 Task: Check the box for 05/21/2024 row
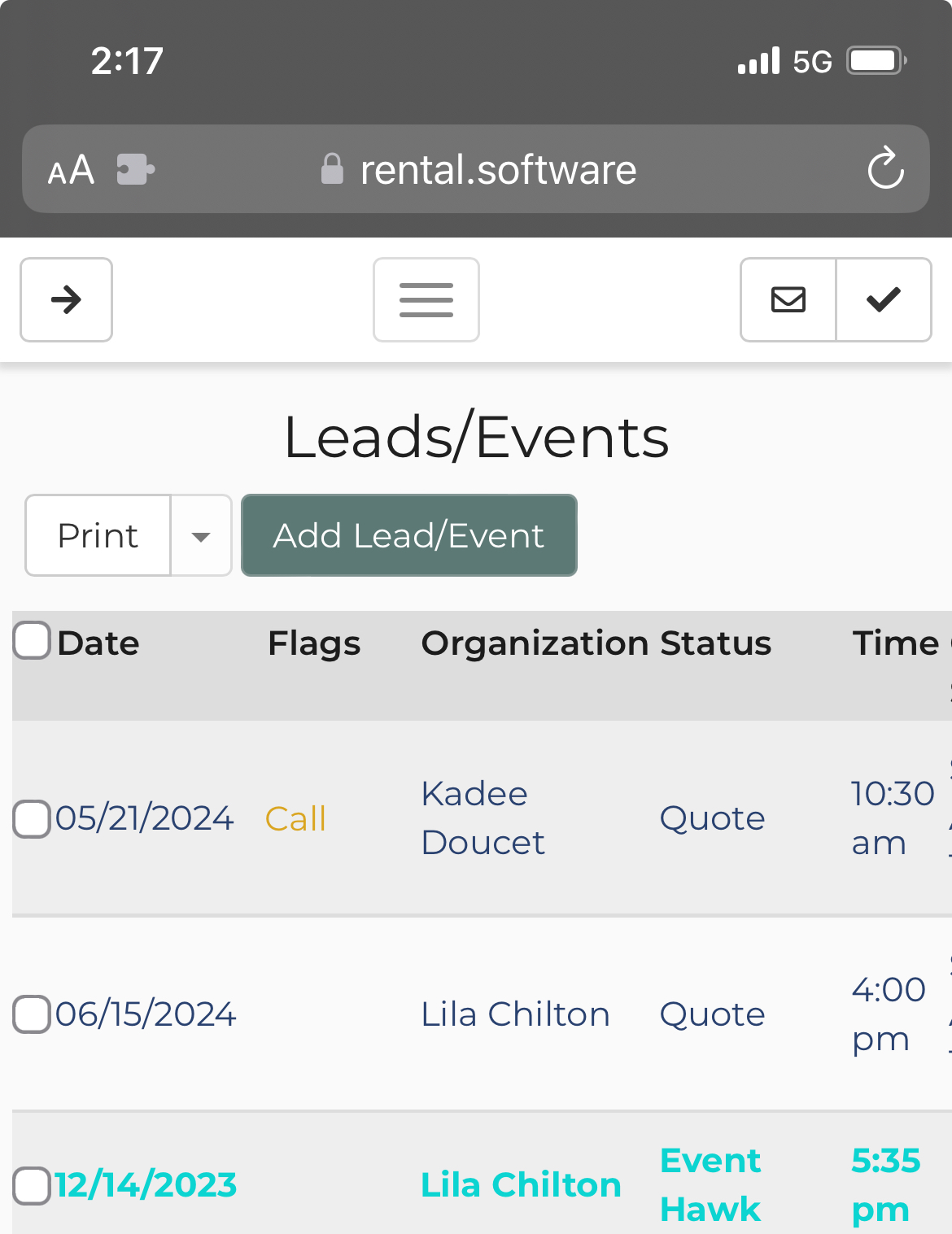click(32, 818)
